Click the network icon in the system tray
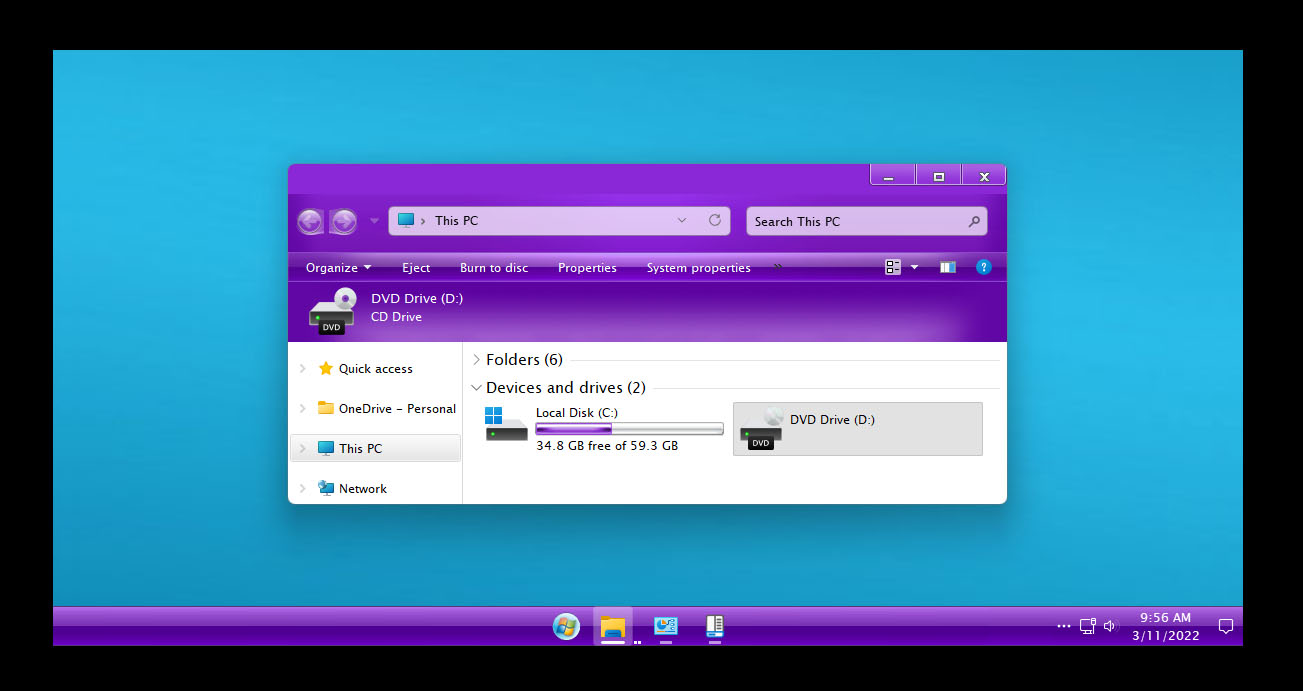Viewport: 1303px width, 691px height. pos(1087,626)
